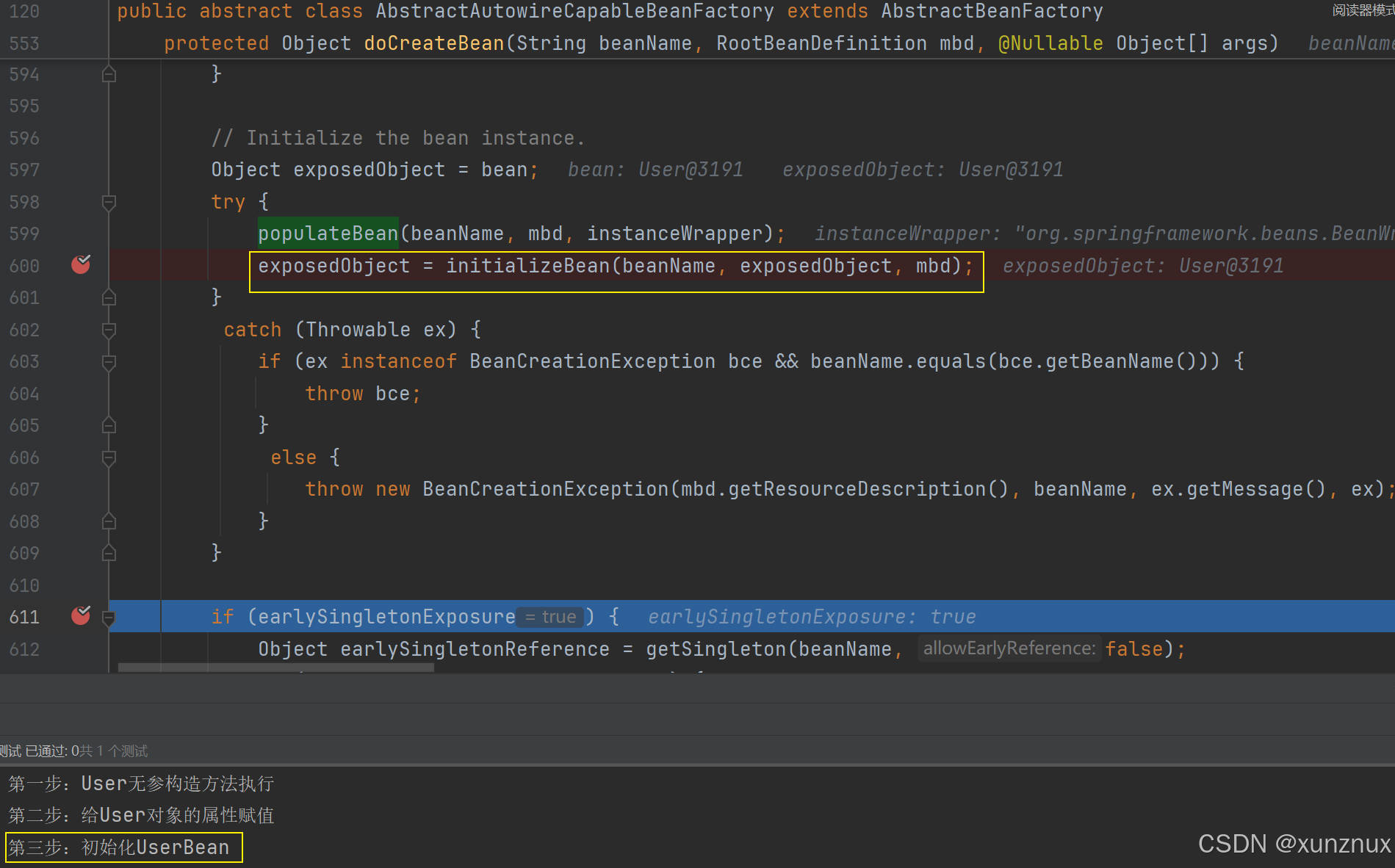Click the reader mode label at top right
Viewport: 1395px width, 868px height.
point(1363,10)
